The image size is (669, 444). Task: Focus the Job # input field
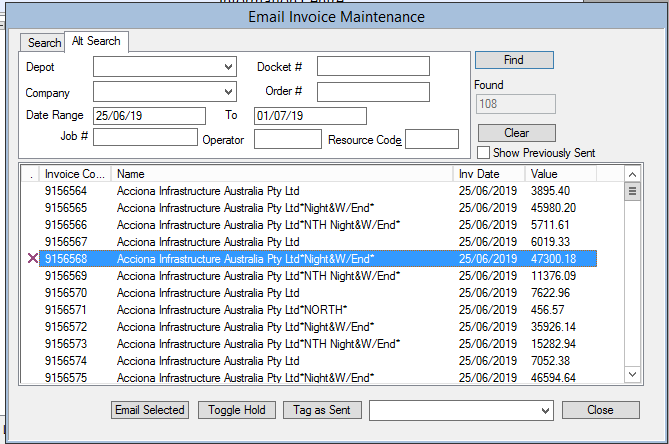pos(145,137)
